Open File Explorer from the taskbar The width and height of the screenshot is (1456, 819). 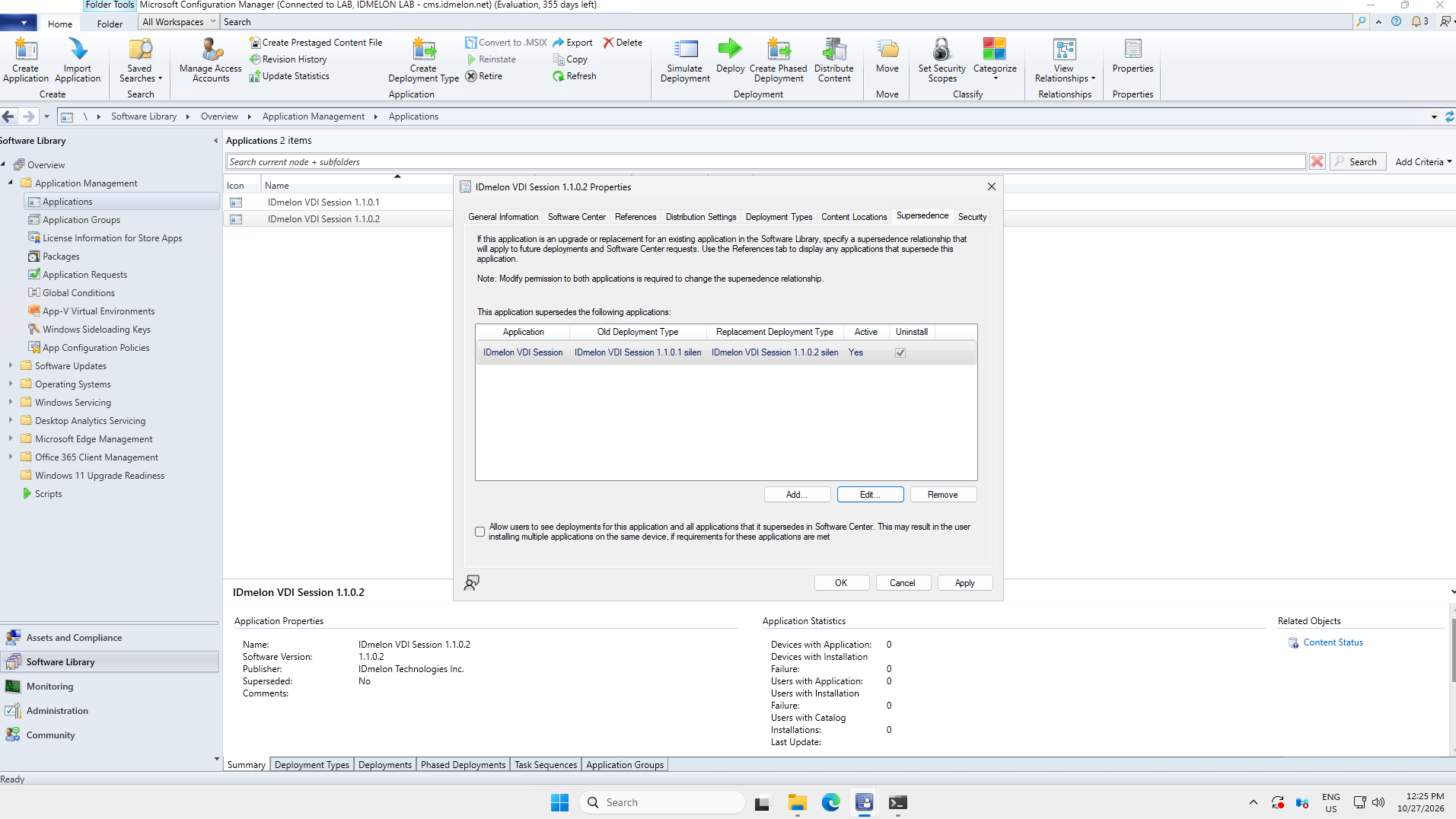[797, 802]
